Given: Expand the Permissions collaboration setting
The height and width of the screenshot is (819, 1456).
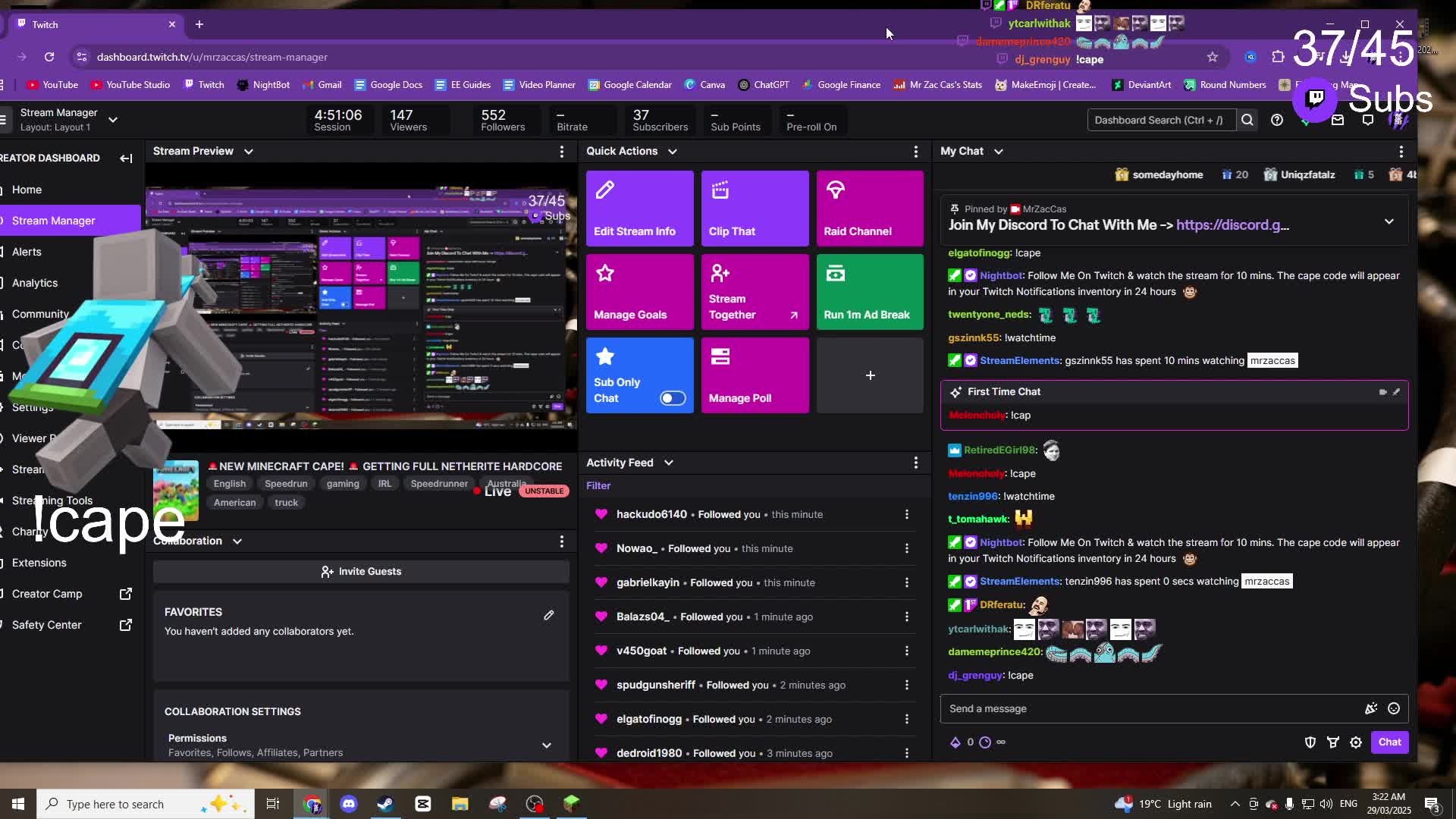Looking at the screenshot, I should [547, 745].
